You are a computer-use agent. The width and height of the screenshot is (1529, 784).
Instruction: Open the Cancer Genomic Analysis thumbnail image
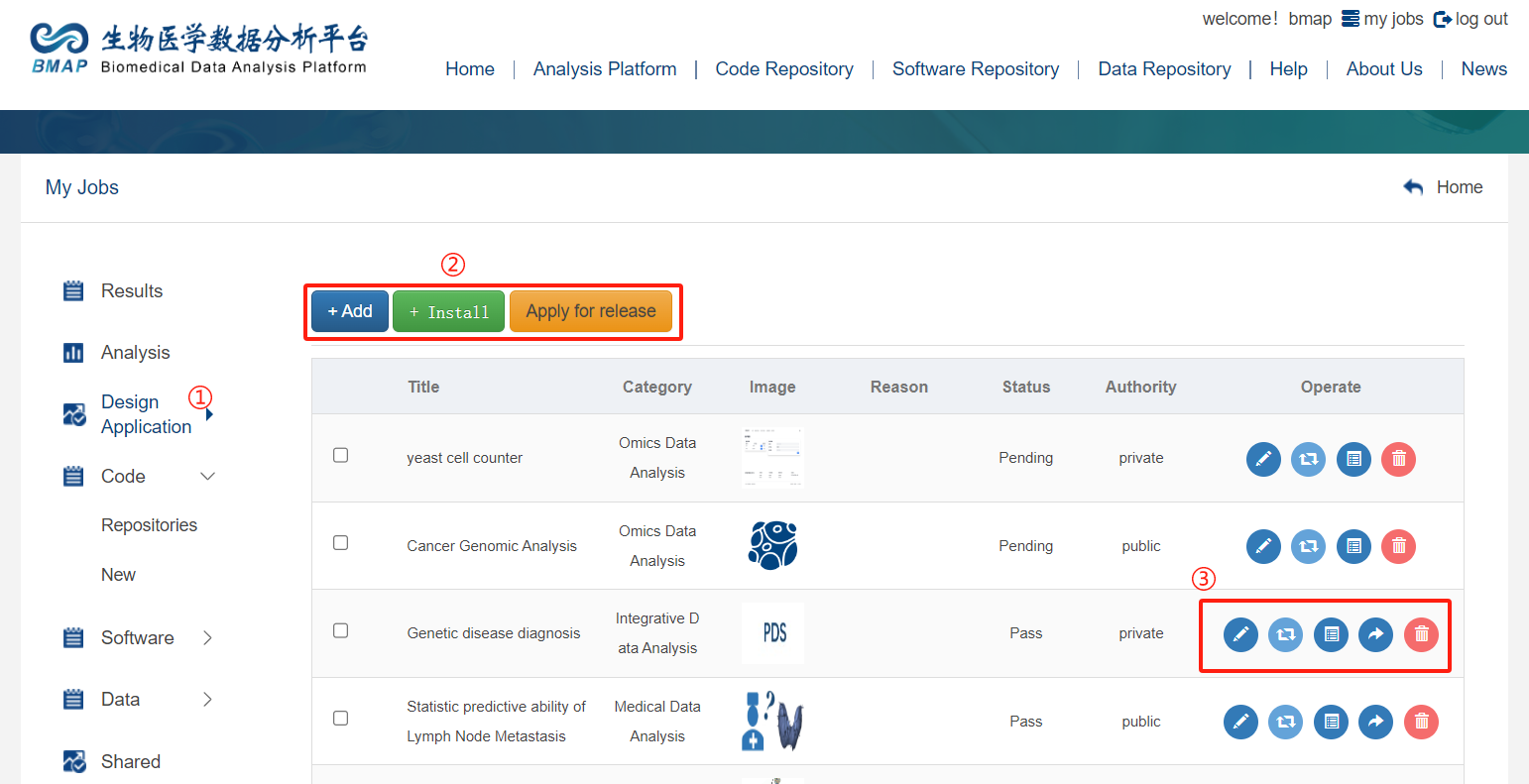pyautogui.click(x=772, y=545)
